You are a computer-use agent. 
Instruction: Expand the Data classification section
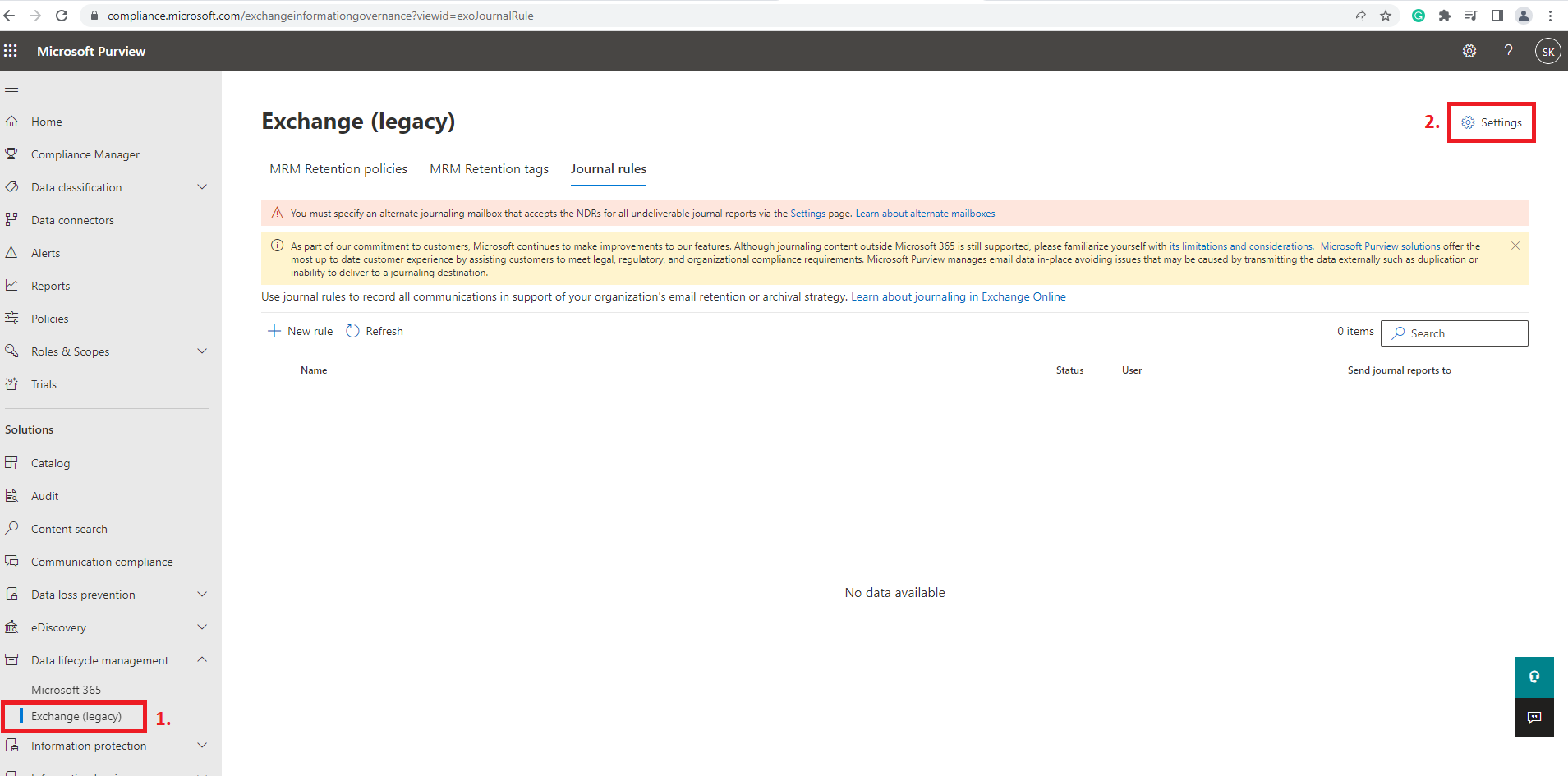click(x=202, y=187)
